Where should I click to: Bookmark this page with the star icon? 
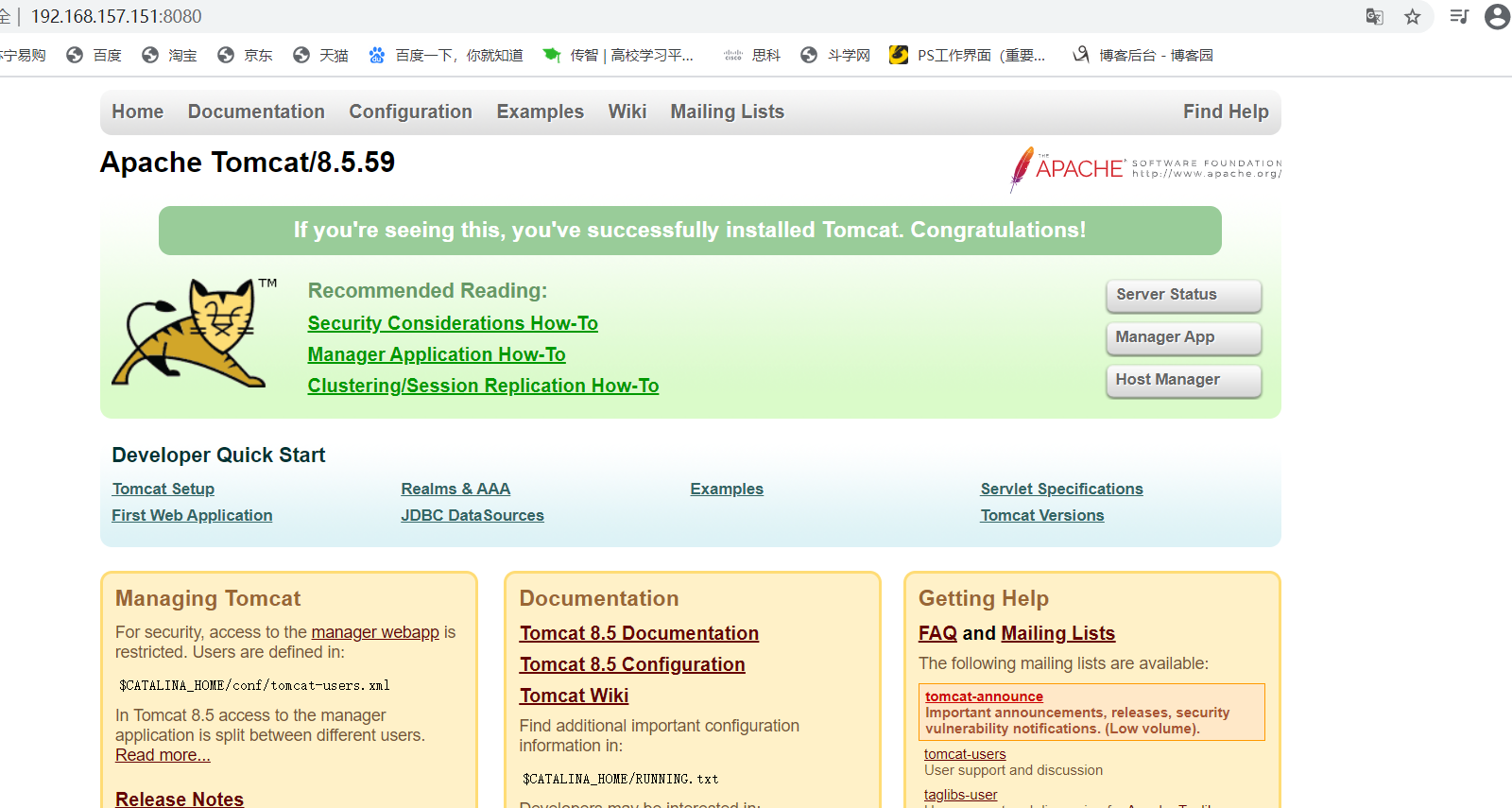click(1413, 16)
